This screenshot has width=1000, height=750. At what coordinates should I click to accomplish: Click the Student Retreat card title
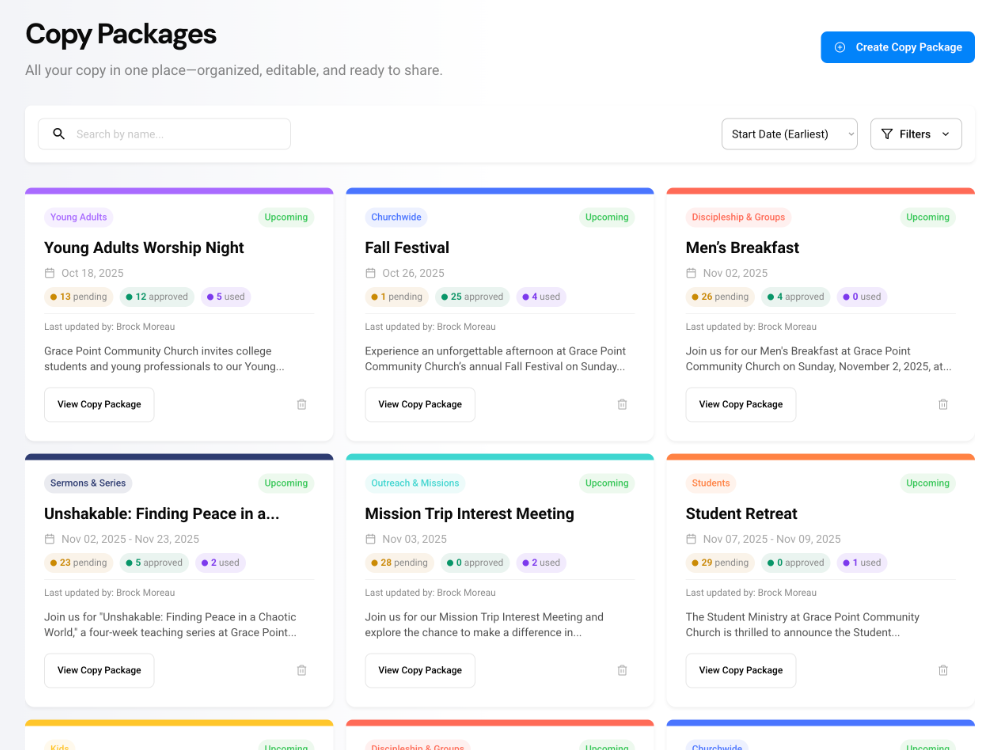(x=741, y=513)
